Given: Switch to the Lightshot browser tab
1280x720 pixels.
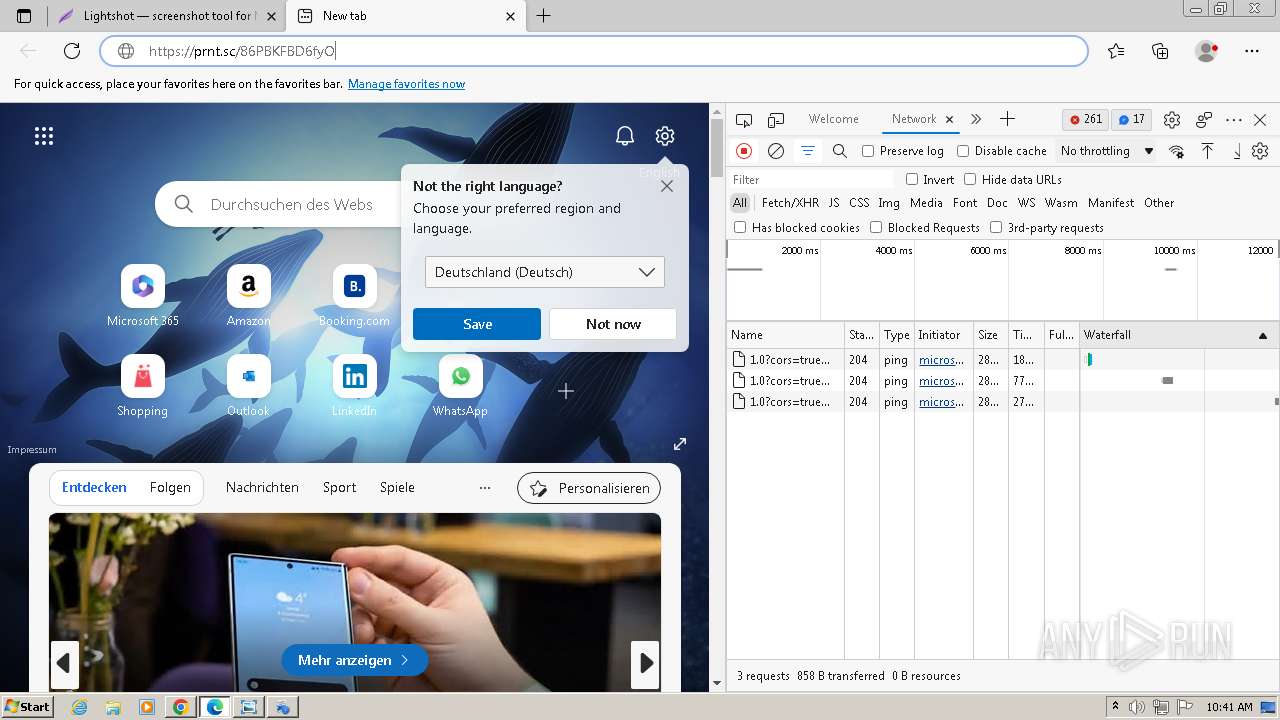Looking at the screenshot, I should (x=167, y=16).
